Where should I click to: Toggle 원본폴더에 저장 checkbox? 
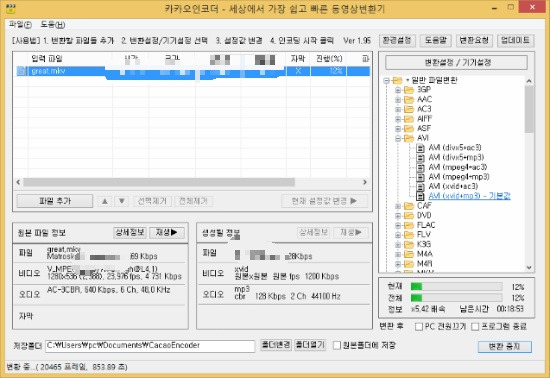pyautogui.click(x=336, y=345)
